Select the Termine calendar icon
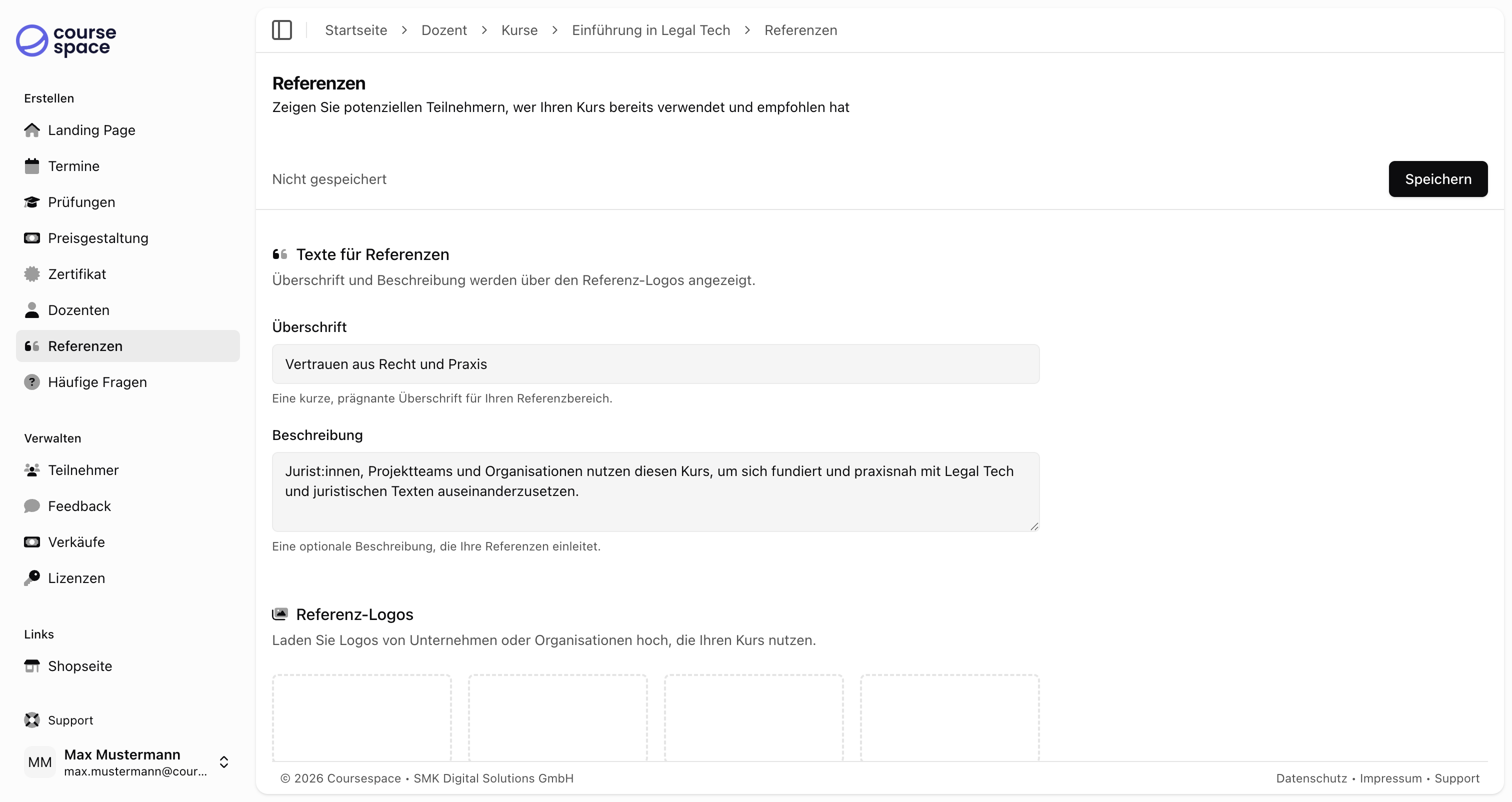Image resolution: width=1512 pixels, height=802 pixels. (x=31, y=165)
